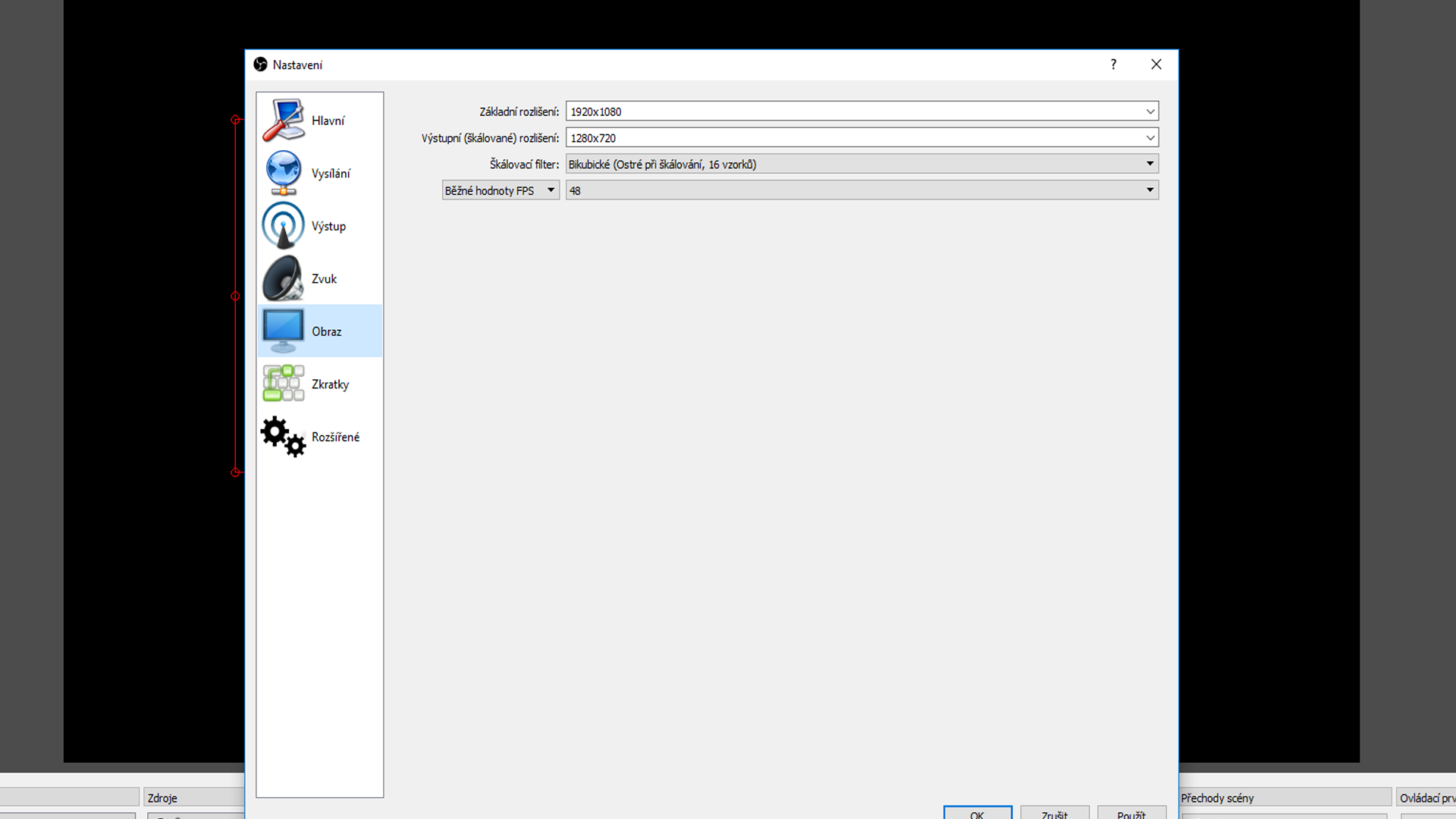Screen dimensions: 1456x819
Task: Expand the Základní rozlišení dropdown arrow
Action: (x=1150, y=111)
